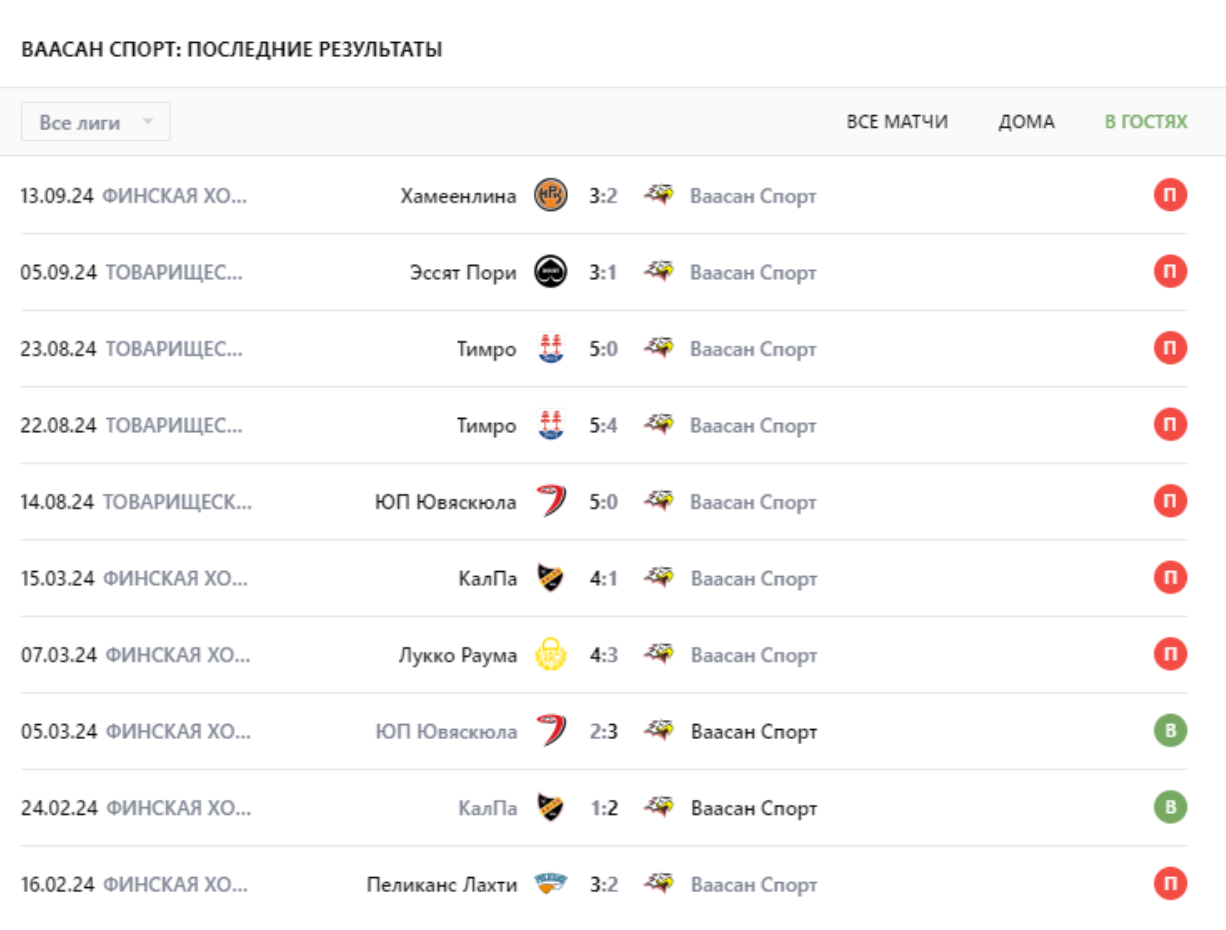
Task: Open the league link for the 24.02.24 match
Action: (178, 808)
